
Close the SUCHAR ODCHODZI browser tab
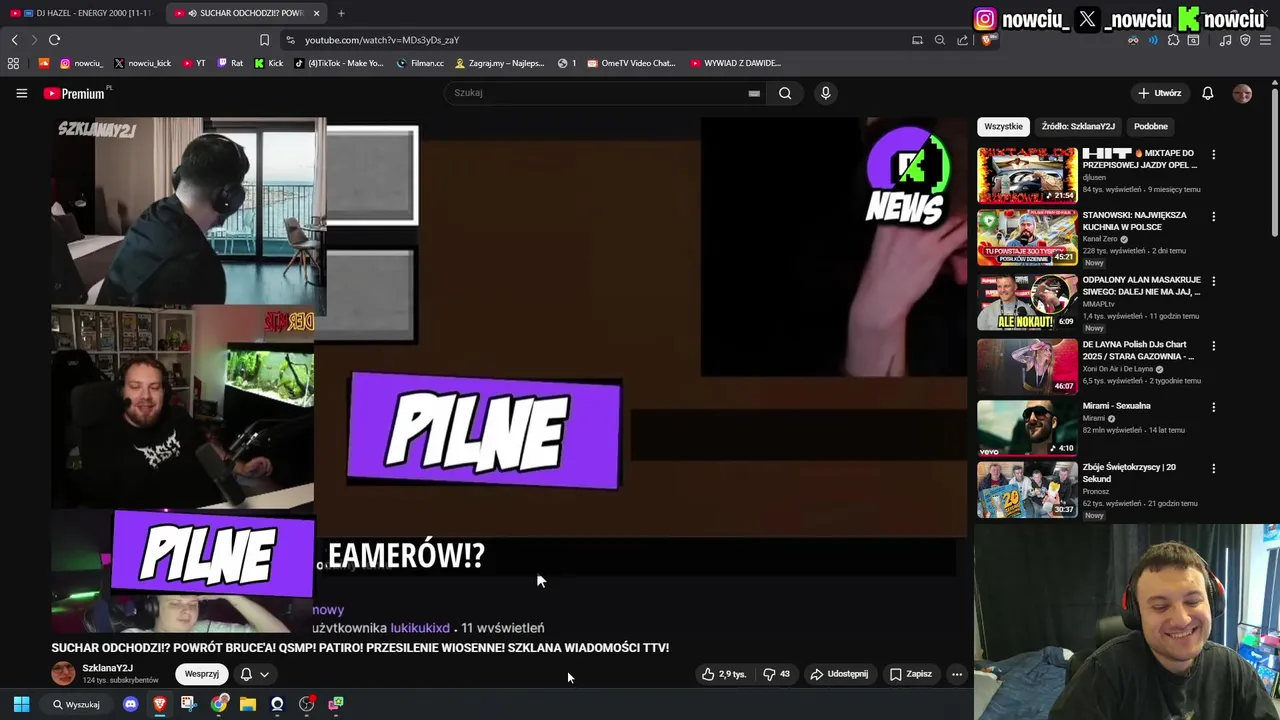[x=317, y=13]
